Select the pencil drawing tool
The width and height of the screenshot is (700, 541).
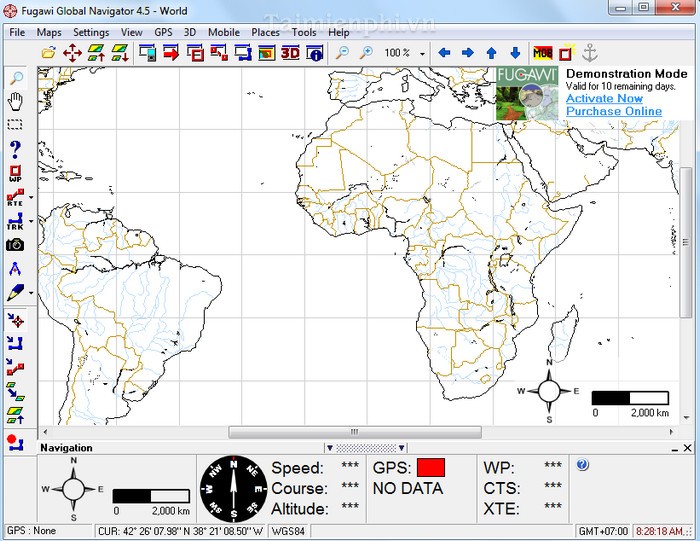click(x=15, y=292)
